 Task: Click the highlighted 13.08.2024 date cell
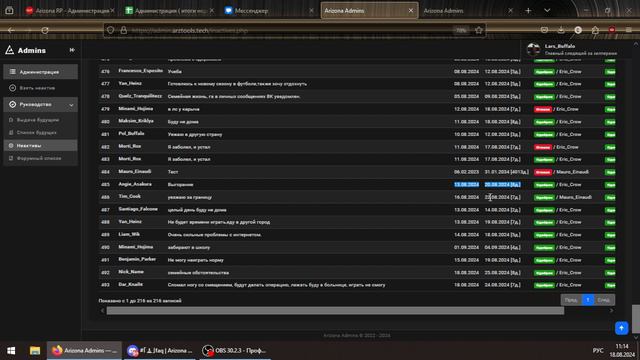pos(467,184)
